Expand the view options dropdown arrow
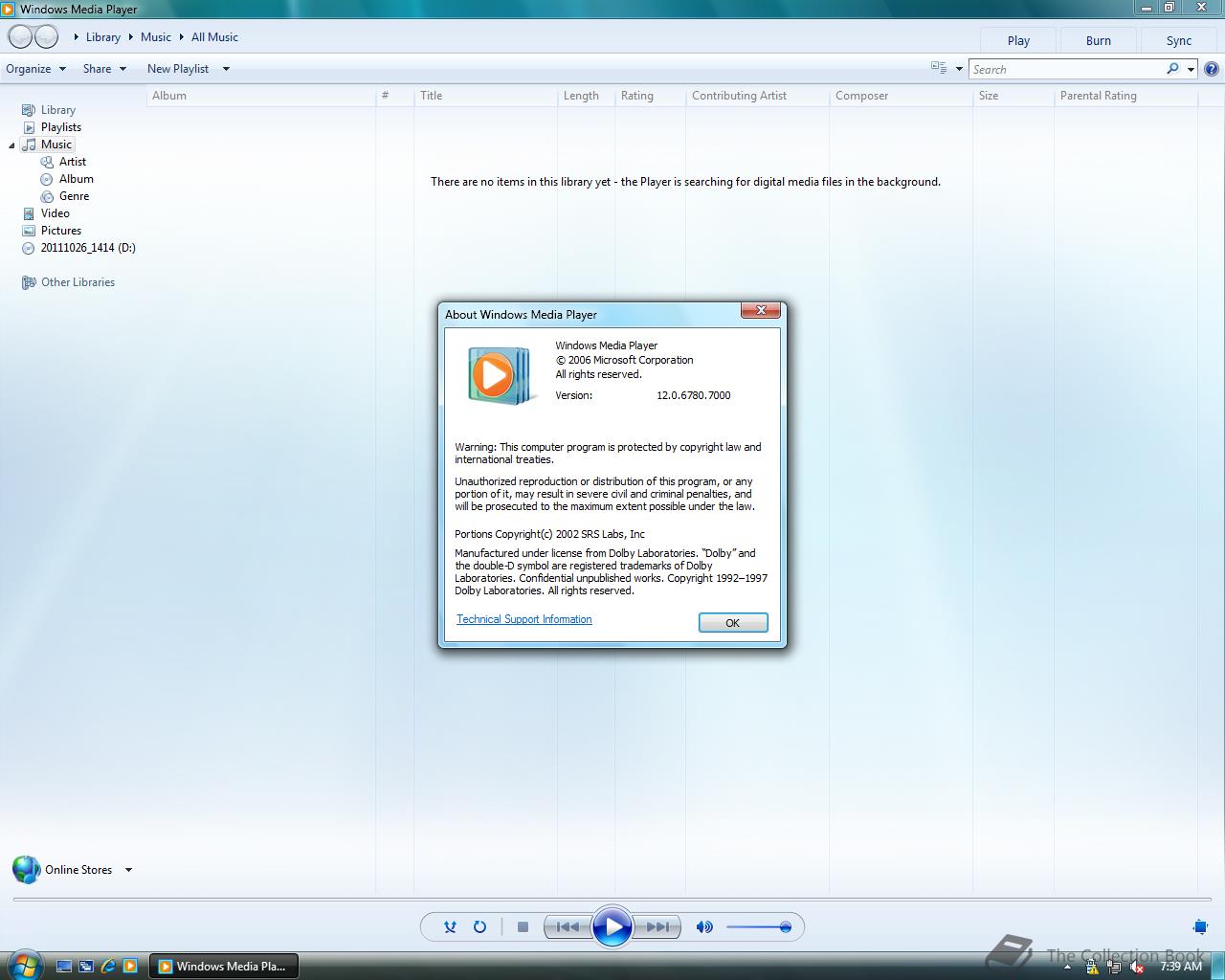The image size is (1225, 980). tap(959, 69)
